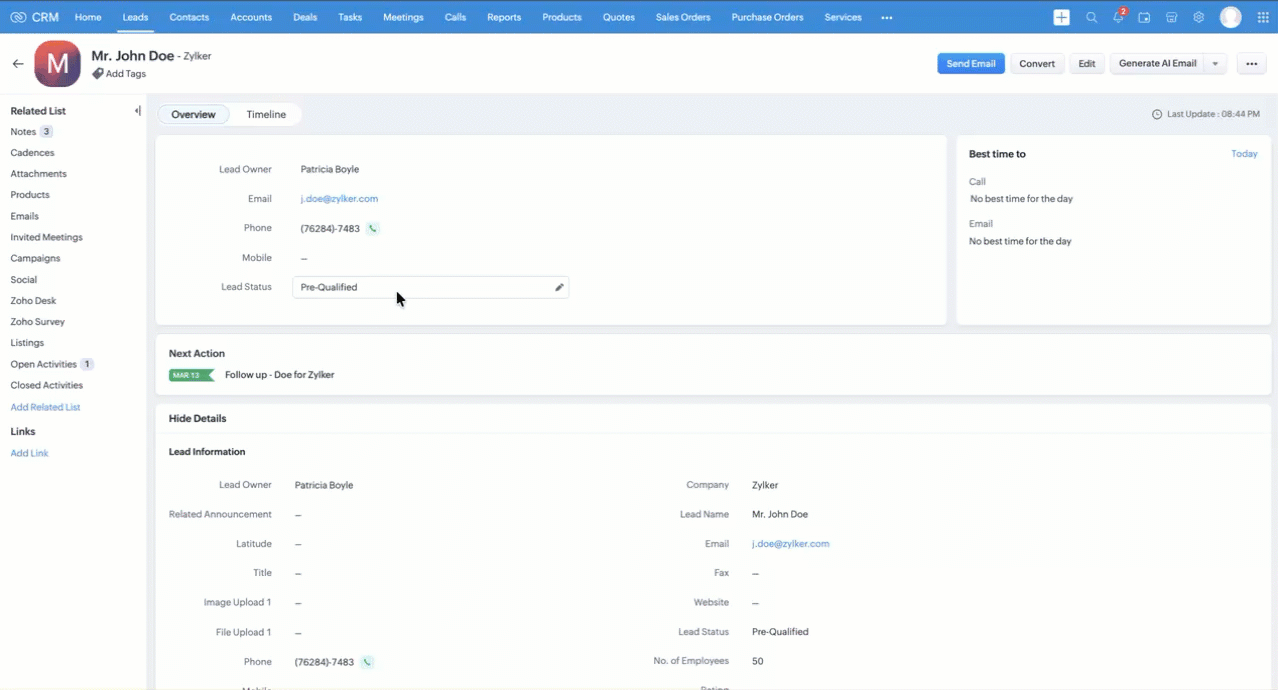Click the Generate AI Email button
Screen dimensions: 1278x690
1157,64
